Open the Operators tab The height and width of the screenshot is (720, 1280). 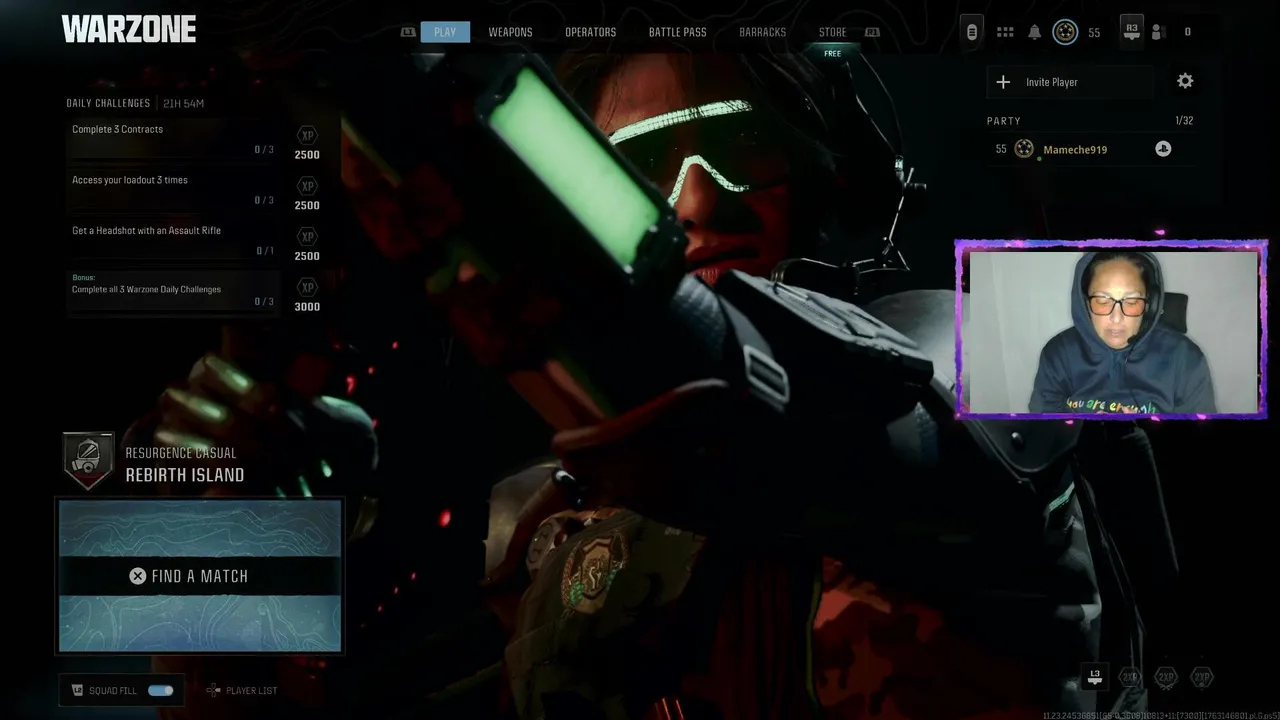pyautogui.click(x=591, y=32)
